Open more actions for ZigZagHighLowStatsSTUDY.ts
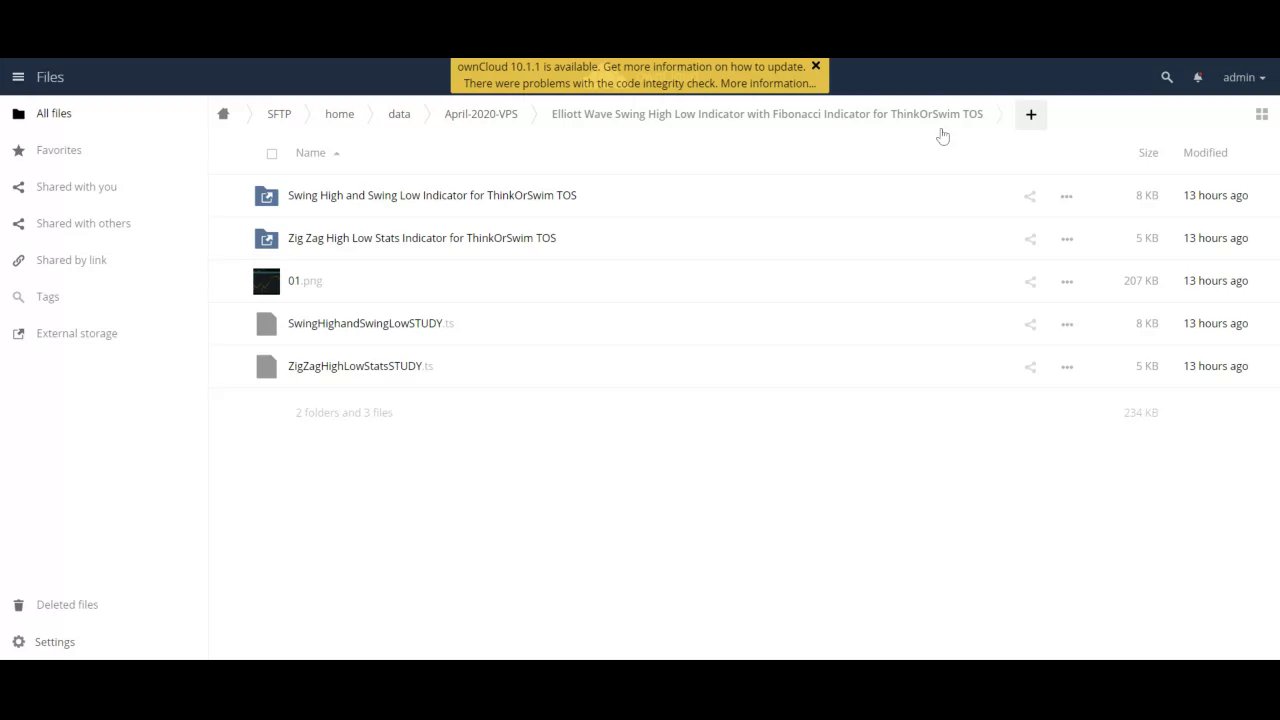This screenshot has width=1280, height=720. pos(1066,367)
